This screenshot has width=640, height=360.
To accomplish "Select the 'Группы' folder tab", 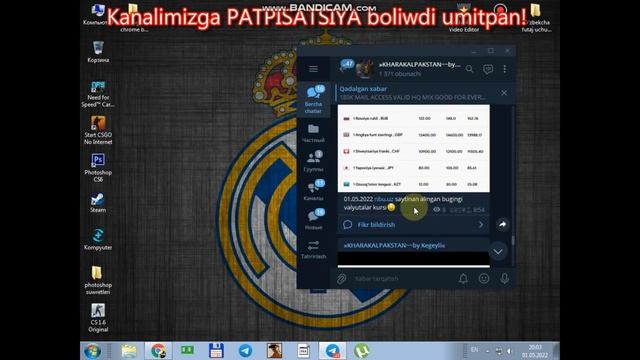I will click(313, 161).
